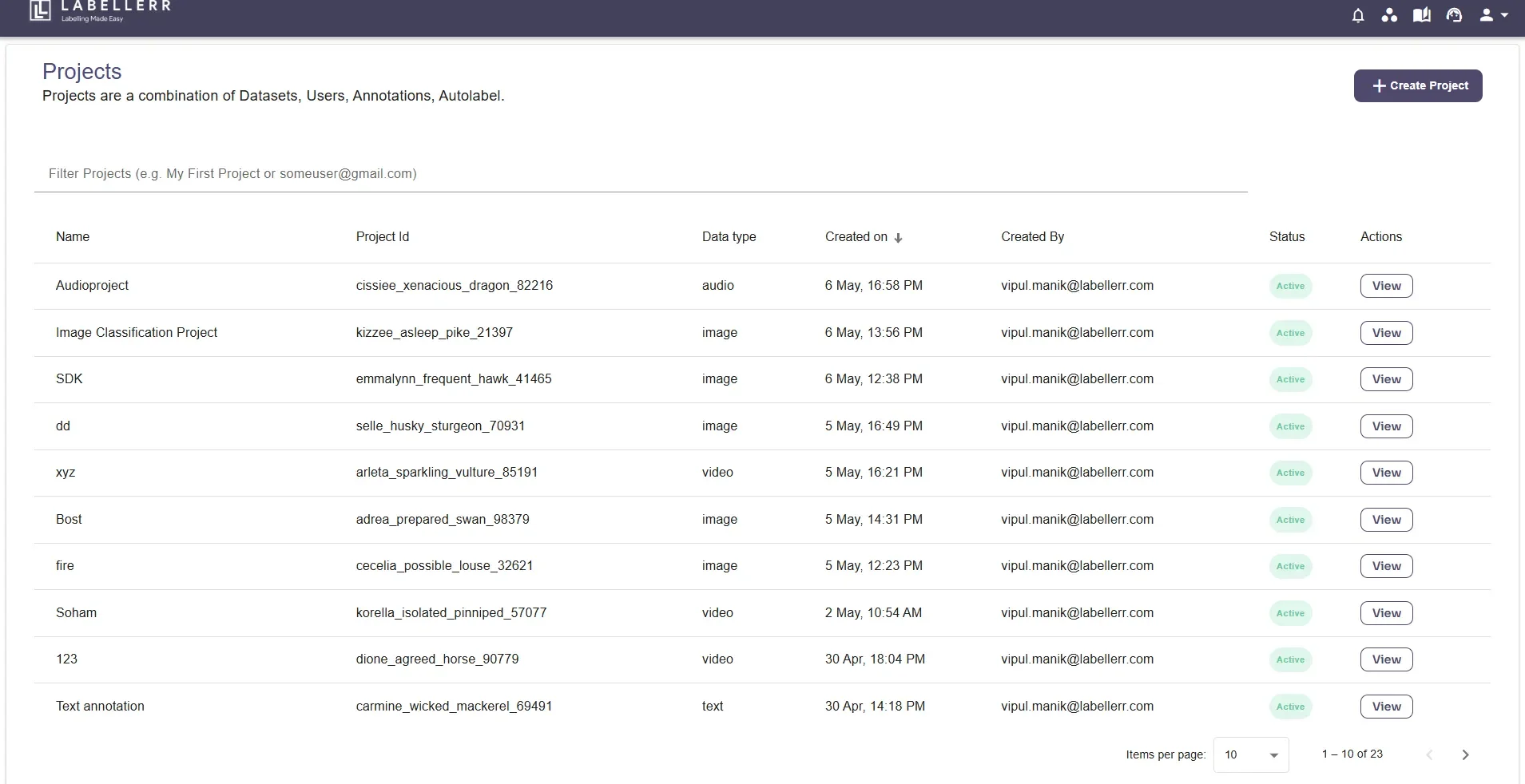Focus the Filter Projects search field

point(641,173)
